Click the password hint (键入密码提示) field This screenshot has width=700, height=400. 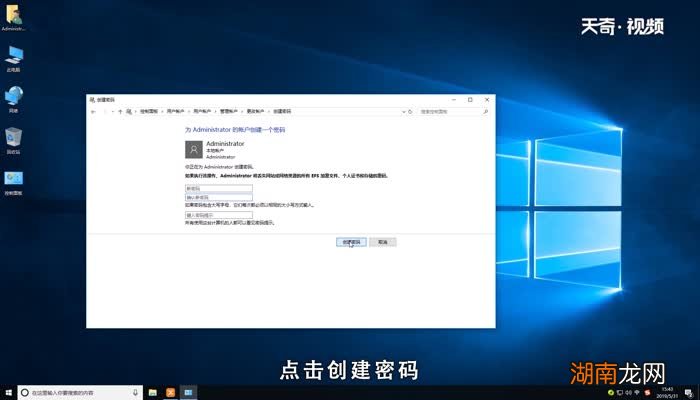pos(219,214)
